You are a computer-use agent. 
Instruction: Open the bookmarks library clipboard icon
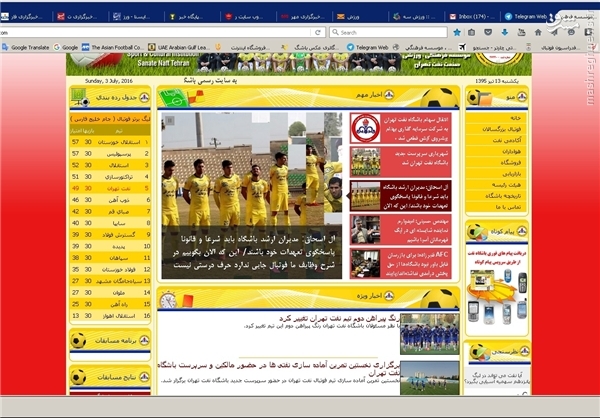click(x=471, y=33)
